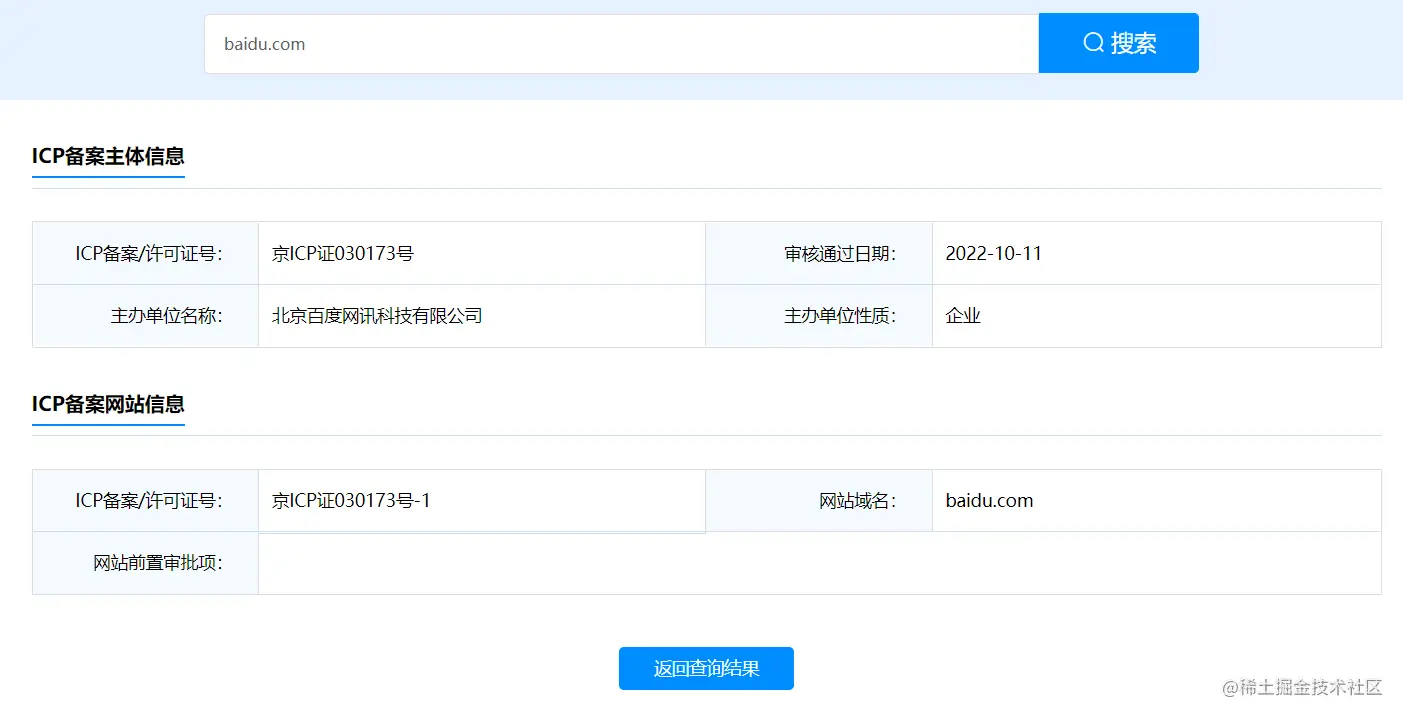Select the ICP备案主体信息 heading

108,156
